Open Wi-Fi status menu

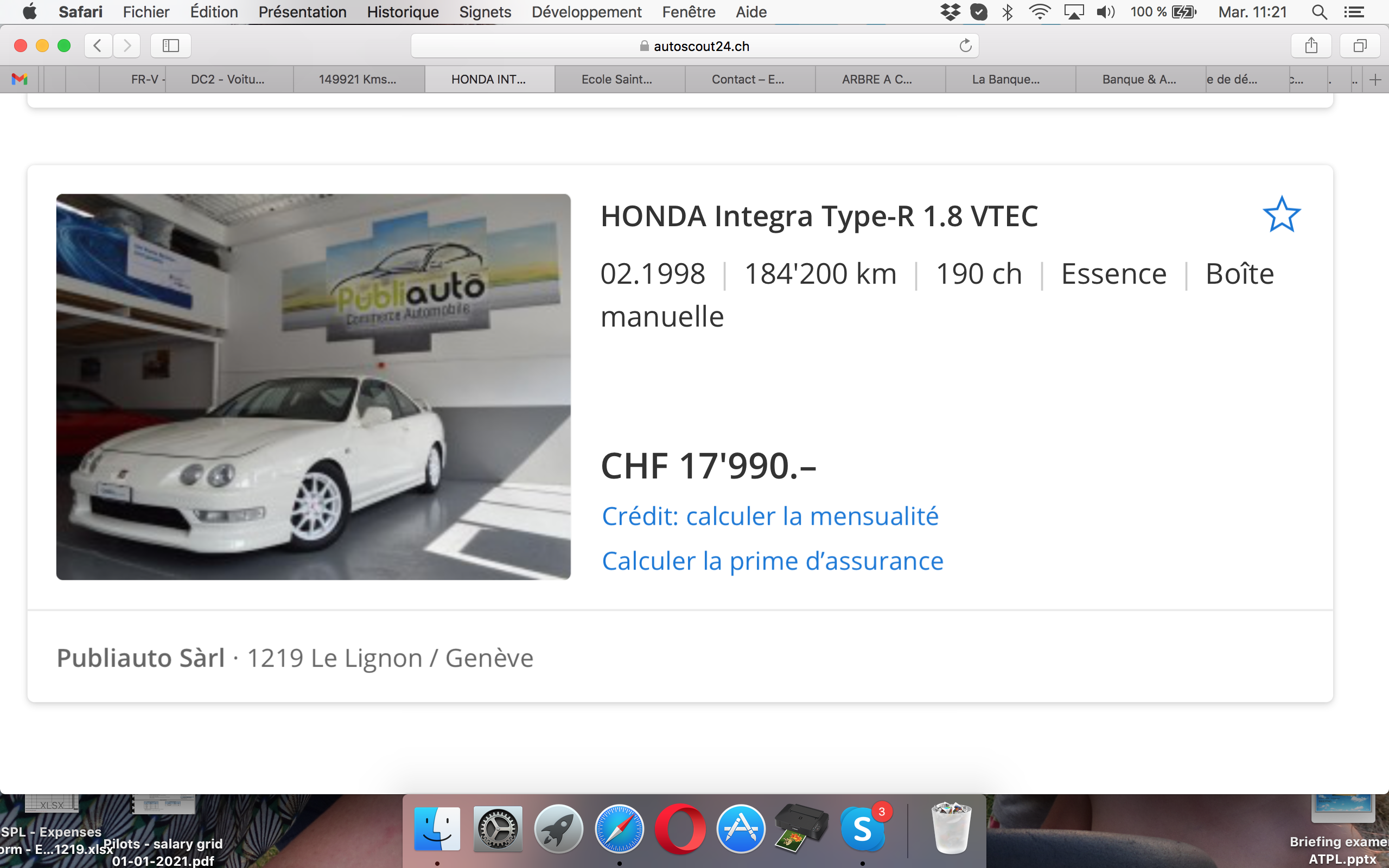tap(1040, 11)
